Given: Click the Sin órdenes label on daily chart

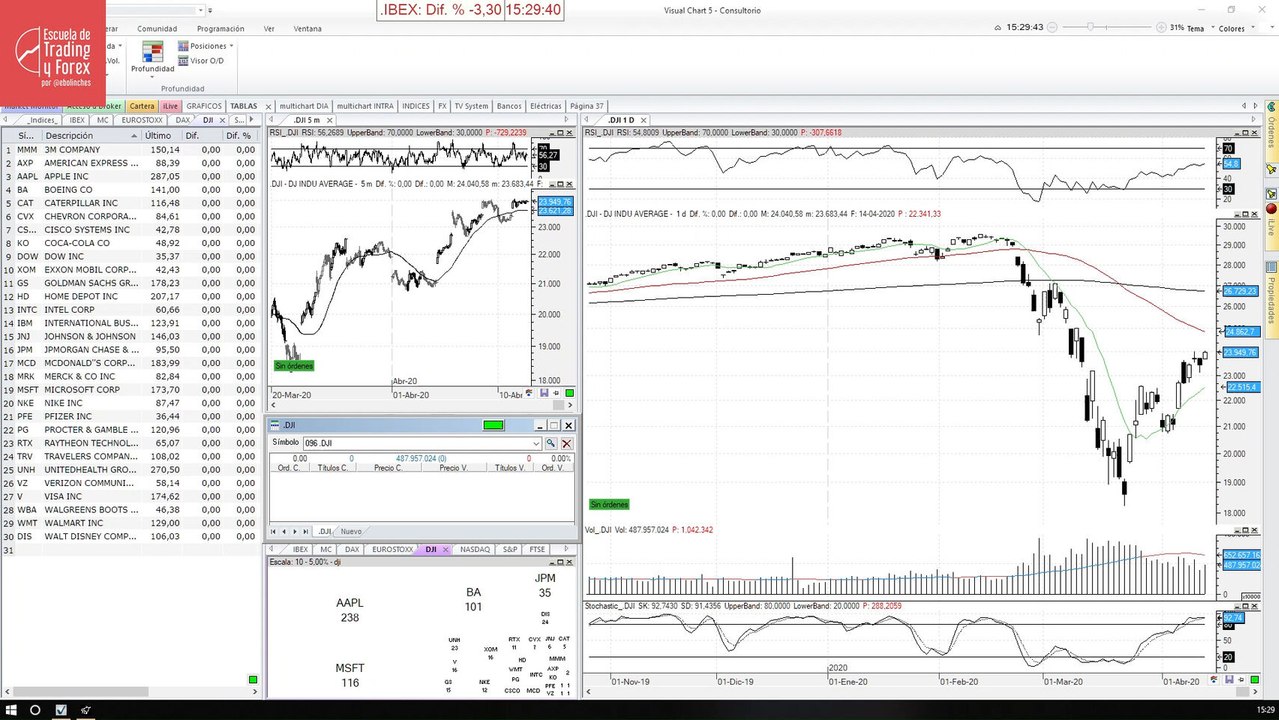Looking at the screenshot, I should [609, 504].
